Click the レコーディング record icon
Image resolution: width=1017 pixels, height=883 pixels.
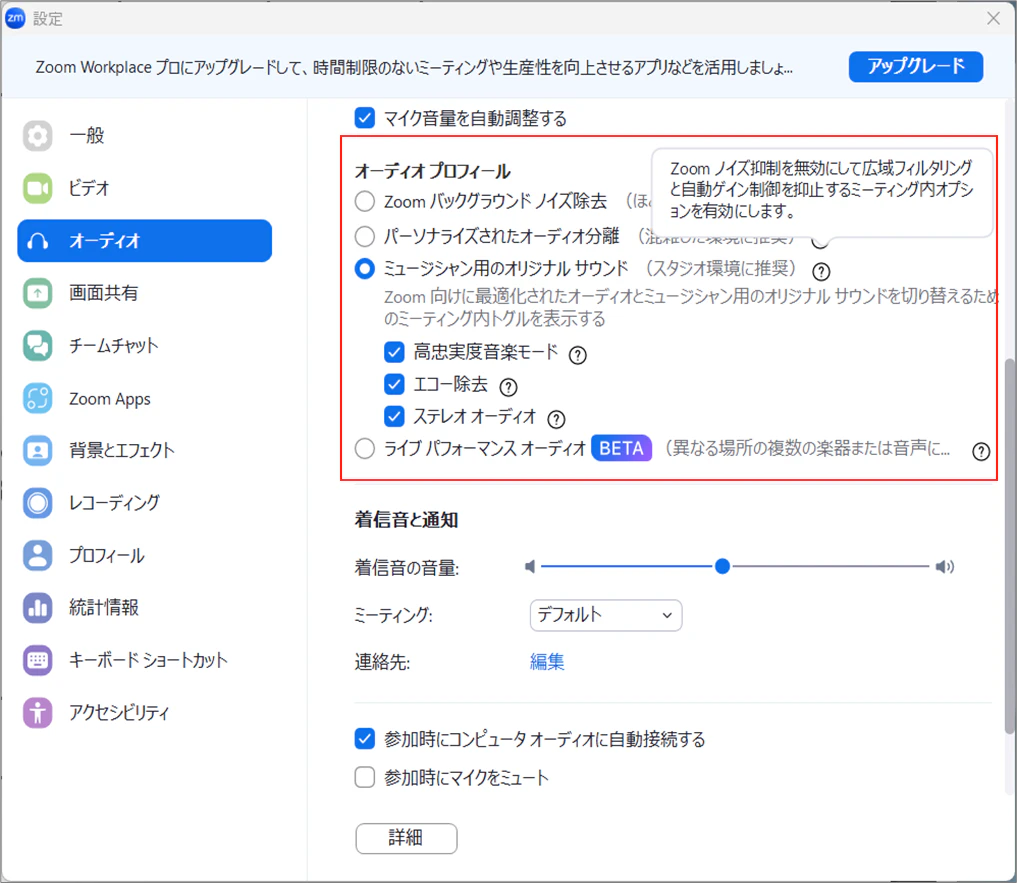click(38, 503)
